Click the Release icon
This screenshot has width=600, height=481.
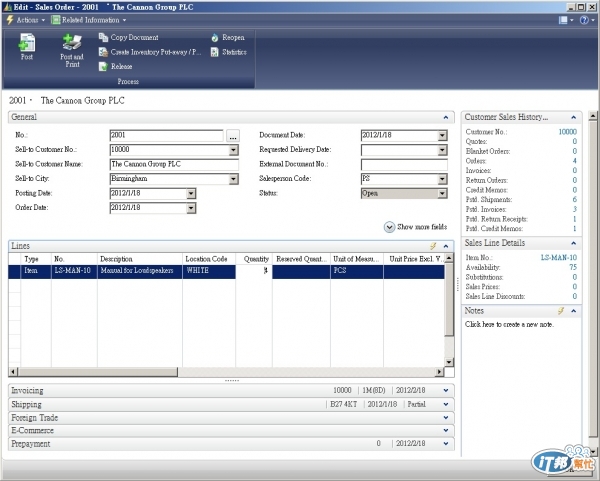click(103, 66)
